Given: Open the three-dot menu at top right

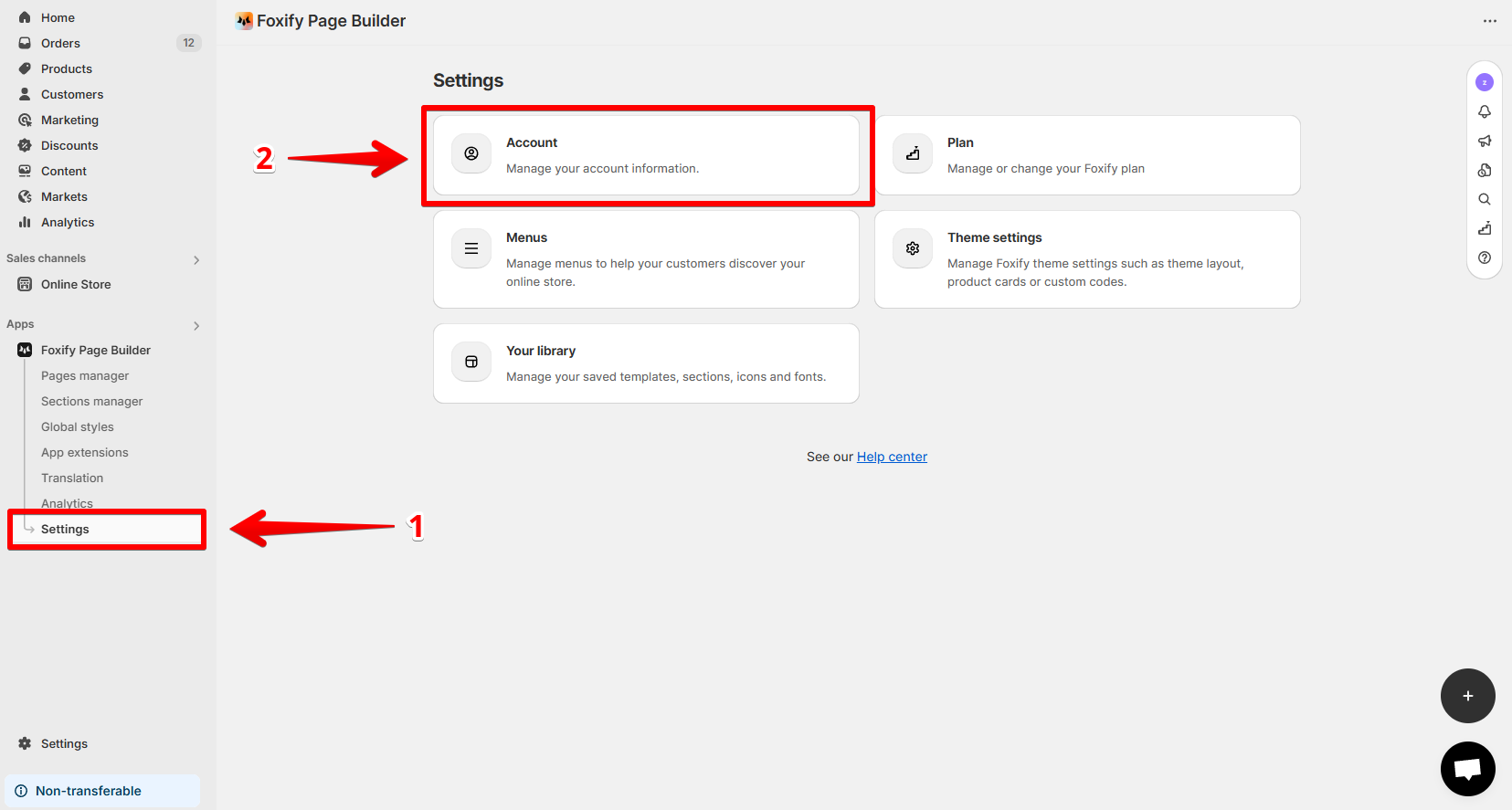Looking at the screenshot, I should pos(1490,21).
